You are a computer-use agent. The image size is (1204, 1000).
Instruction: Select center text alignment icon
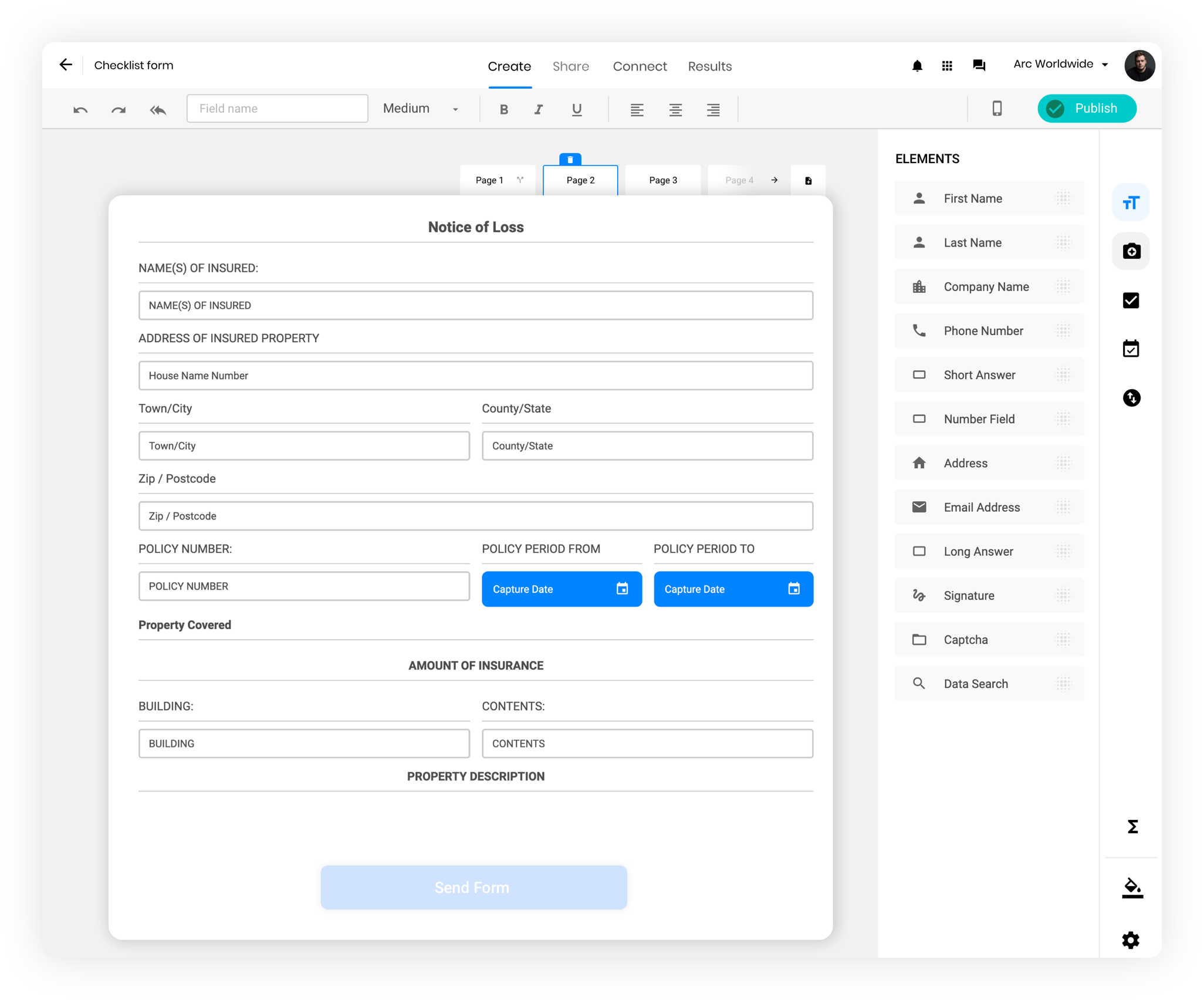point(675,108)
